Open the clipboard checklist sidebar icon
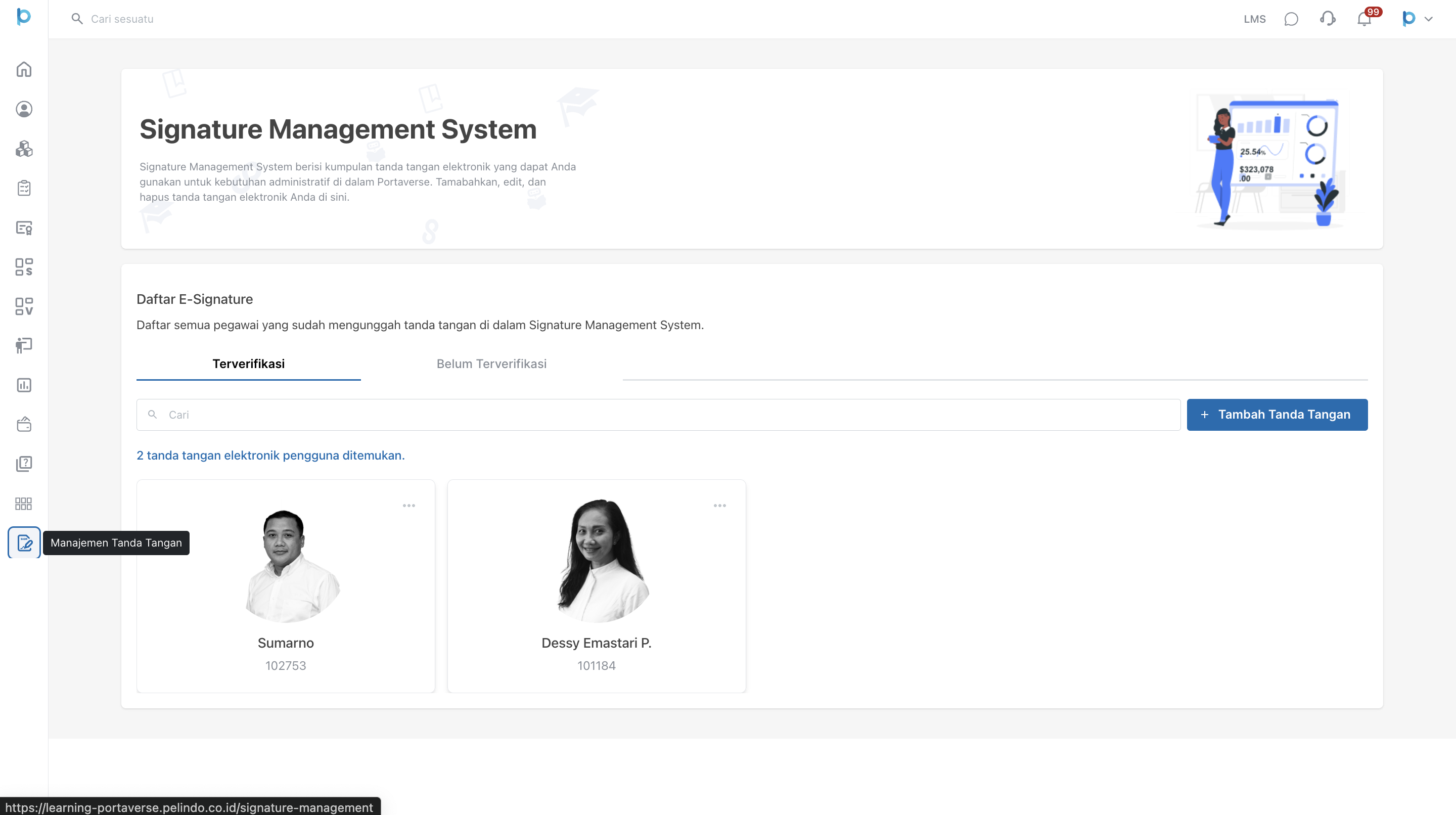The height and width of the screenshot is (815, 1456). click(x=24, y=188)
